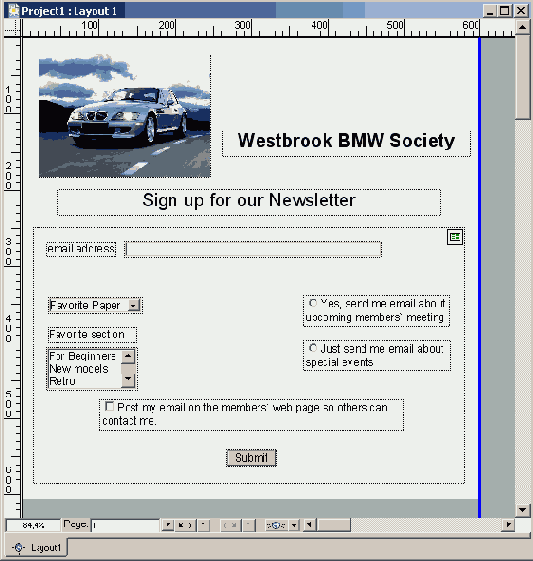Check the 'Post my email' checkbox
Screen dimensions: 533x561
tap(109, 406)
